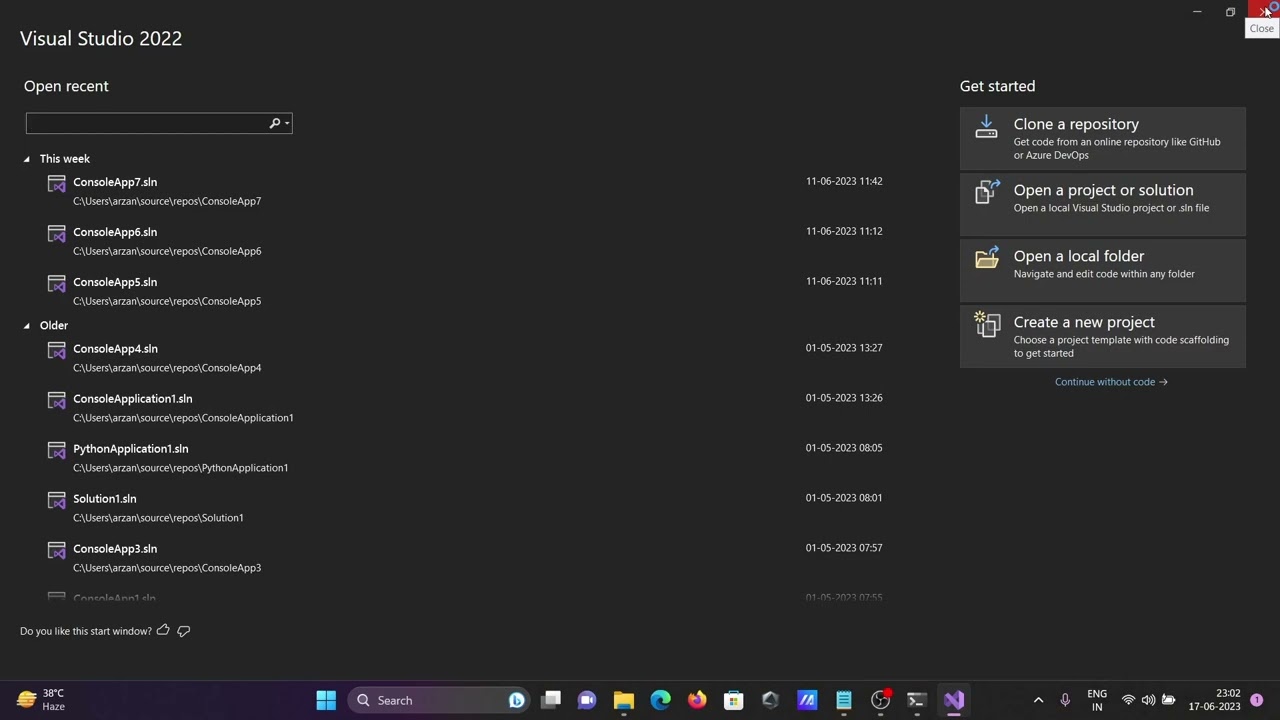
Task: Give thumbs down for start window
Action: point(183,631)
